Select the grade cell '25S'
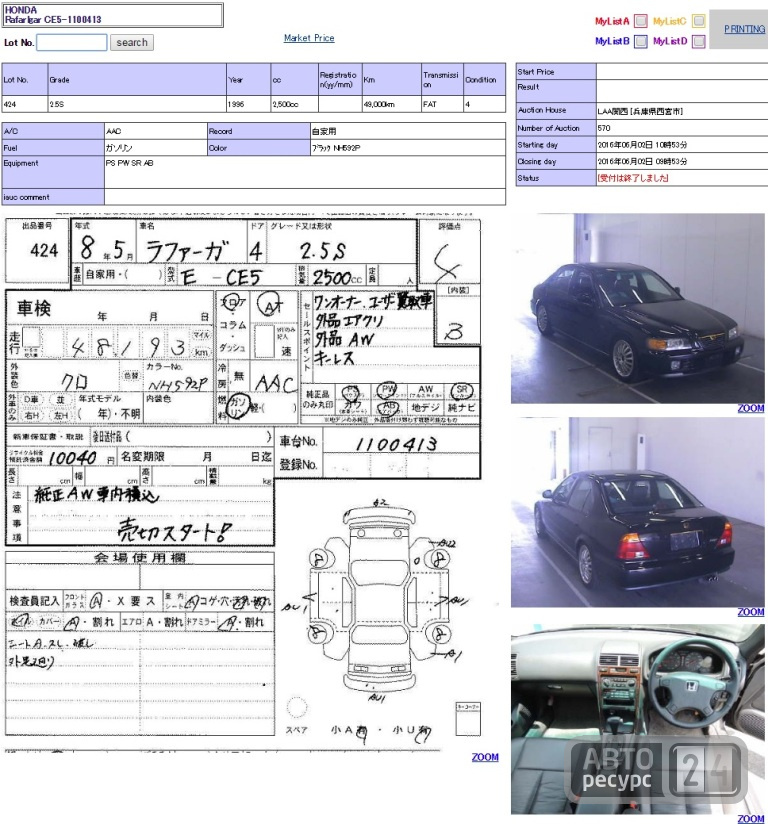The height and width of the screenshot is (824, 768). [x=137, y=104]
